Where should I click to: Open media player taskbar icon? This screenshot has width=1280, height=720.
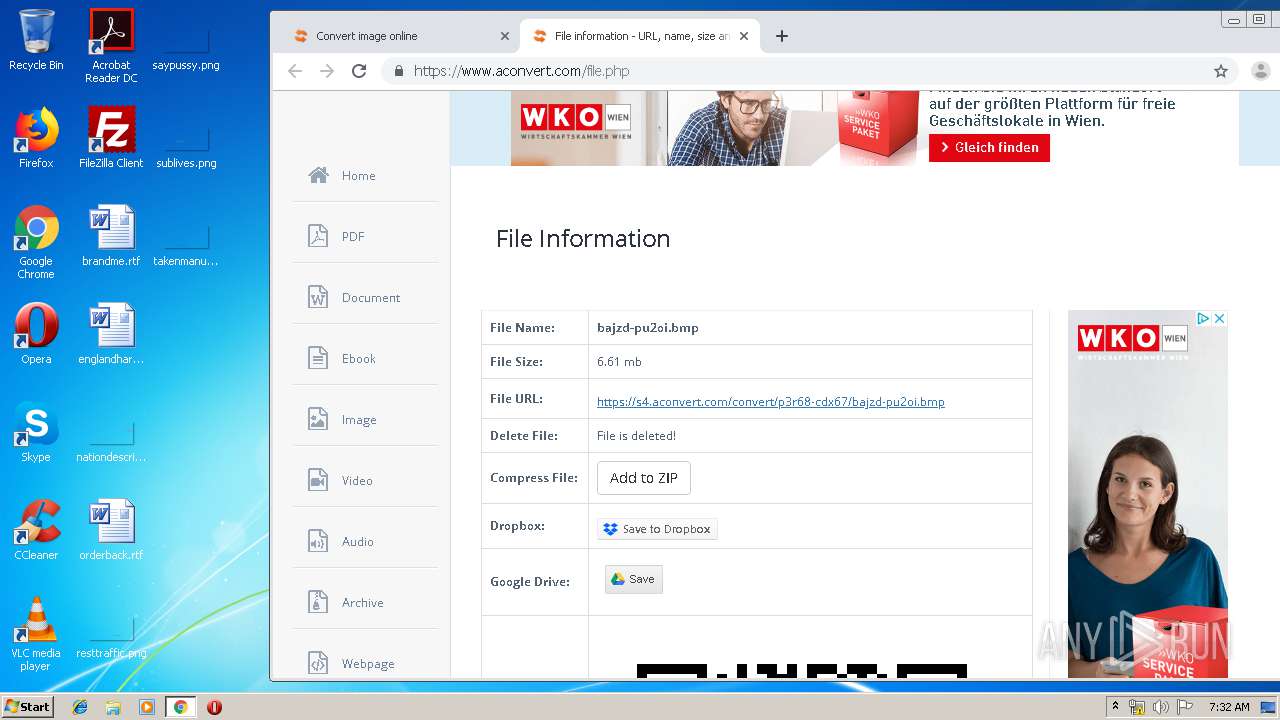tap(146, 707)
